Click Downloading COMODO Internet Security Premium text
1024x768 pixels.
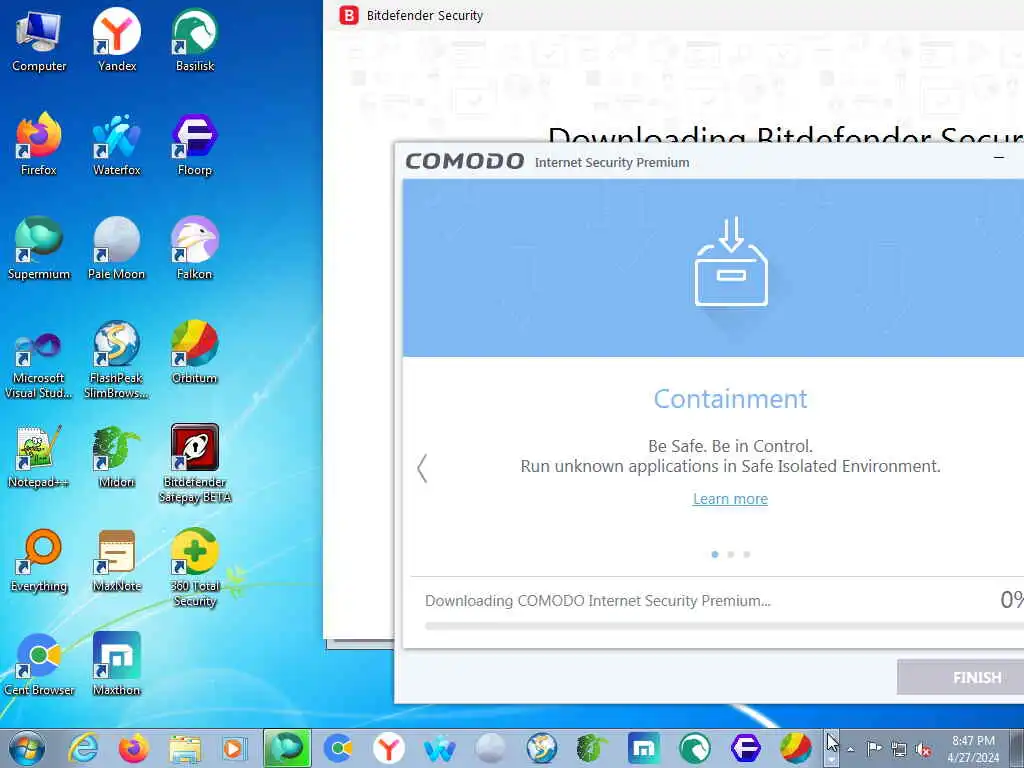point(598,601)
